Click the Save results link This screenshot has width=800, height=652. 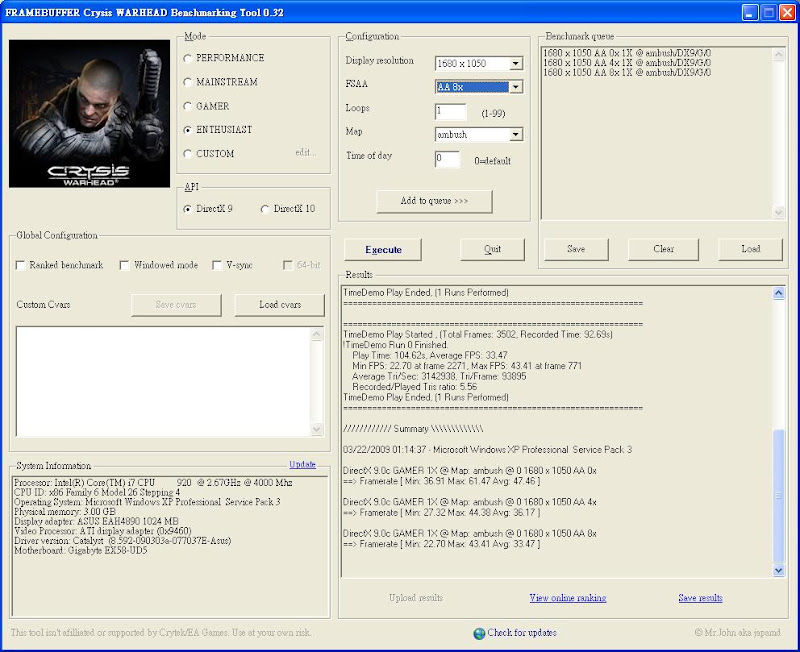701,598
